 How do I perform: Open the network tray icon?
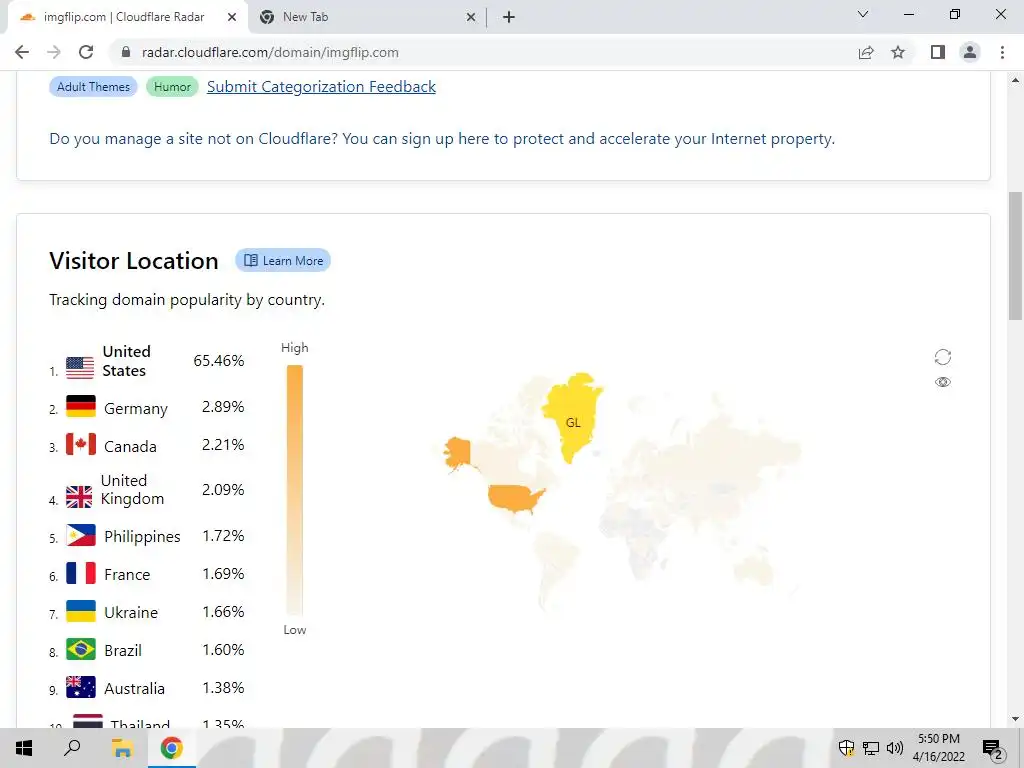(871, 748)
